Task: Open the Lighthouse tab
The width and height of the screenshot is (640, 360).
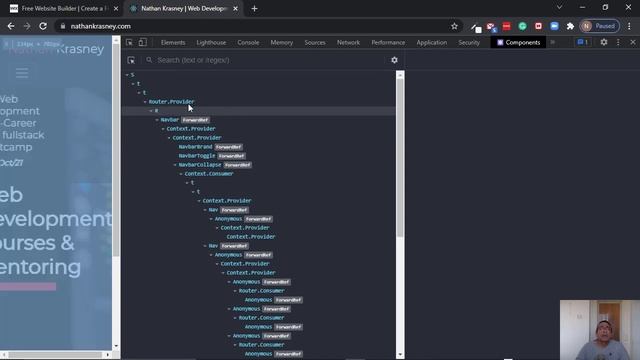Action: coord(211,42)
